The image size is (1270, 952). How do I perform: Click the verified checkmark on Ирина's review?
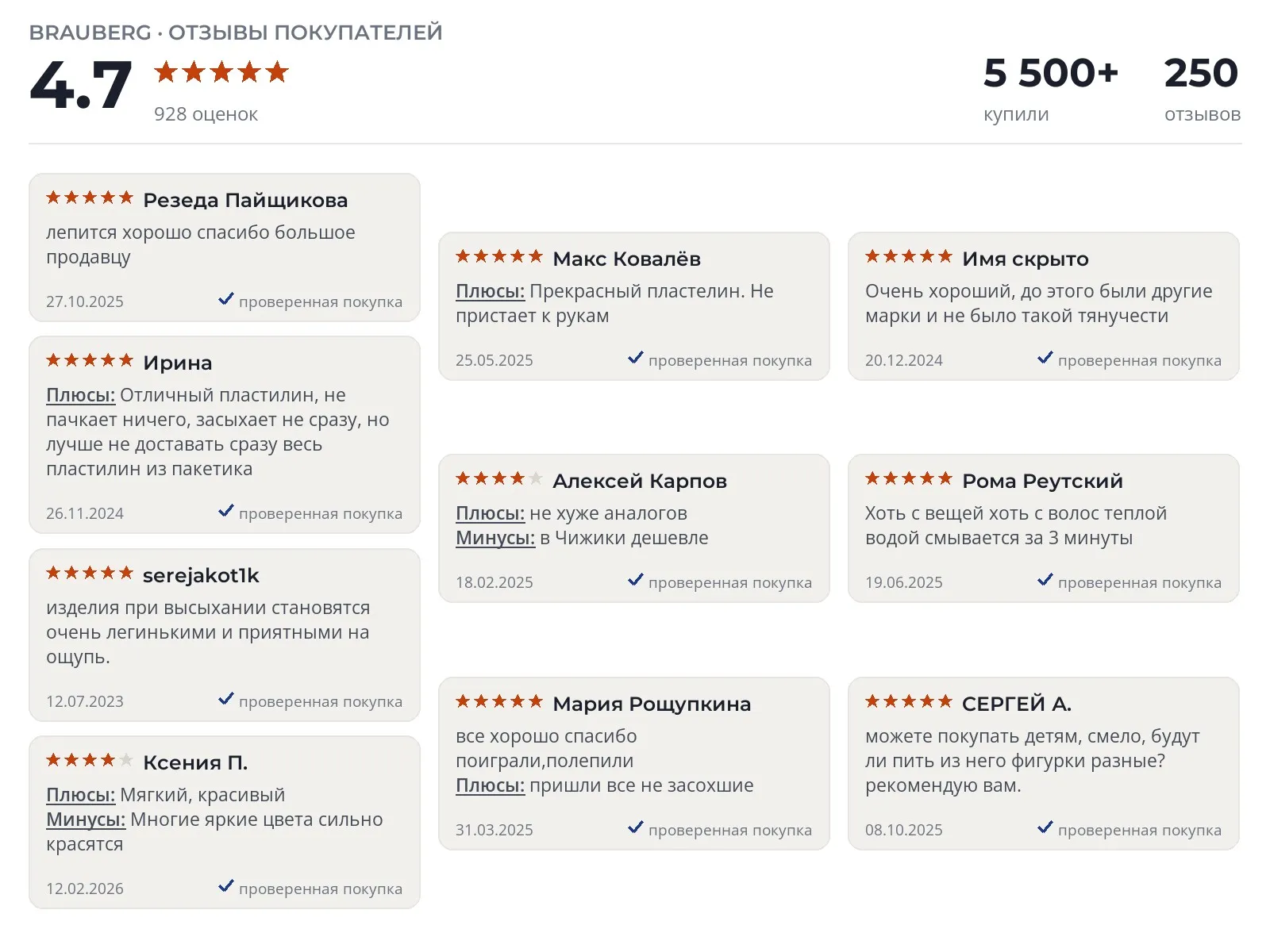pyautogui.click(x=226, y=511)
